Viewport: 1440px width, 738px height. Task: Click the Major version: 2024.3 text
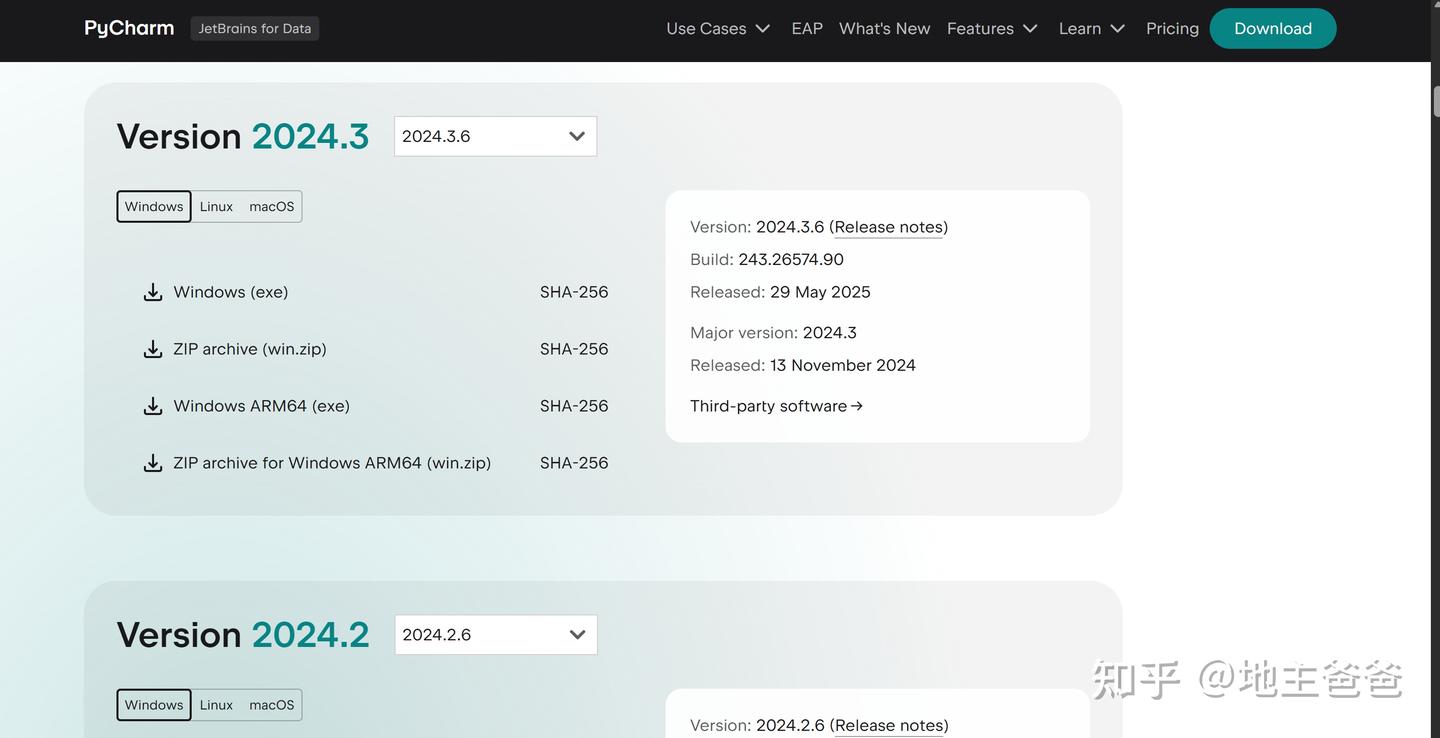[x=773, y=333]
